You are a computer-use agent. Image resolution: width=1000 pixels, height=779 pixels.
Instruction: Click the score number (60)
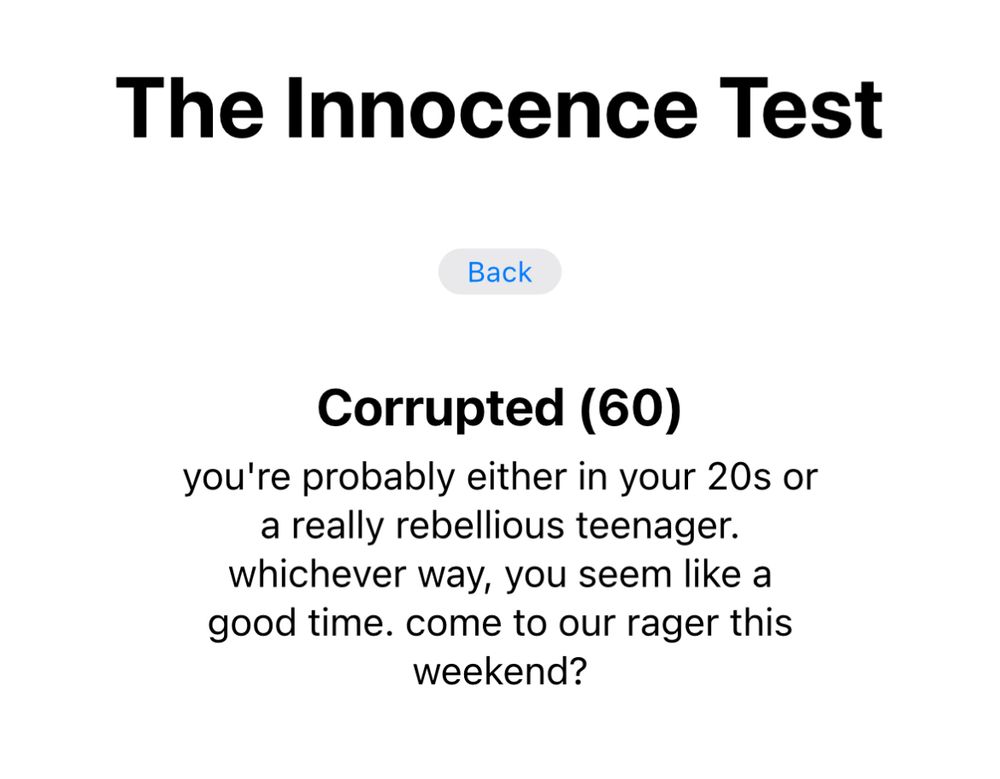[x=630, y=408]
